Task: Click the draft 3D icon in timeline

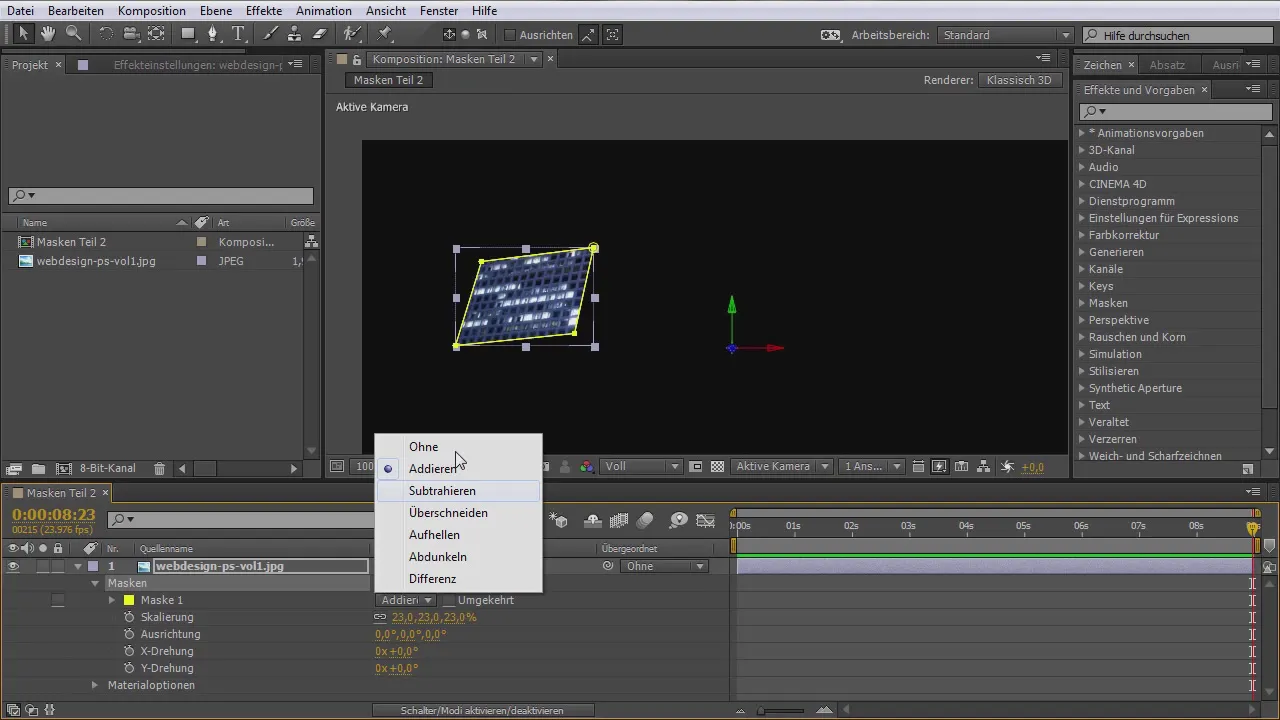Action: click(560, 520)
